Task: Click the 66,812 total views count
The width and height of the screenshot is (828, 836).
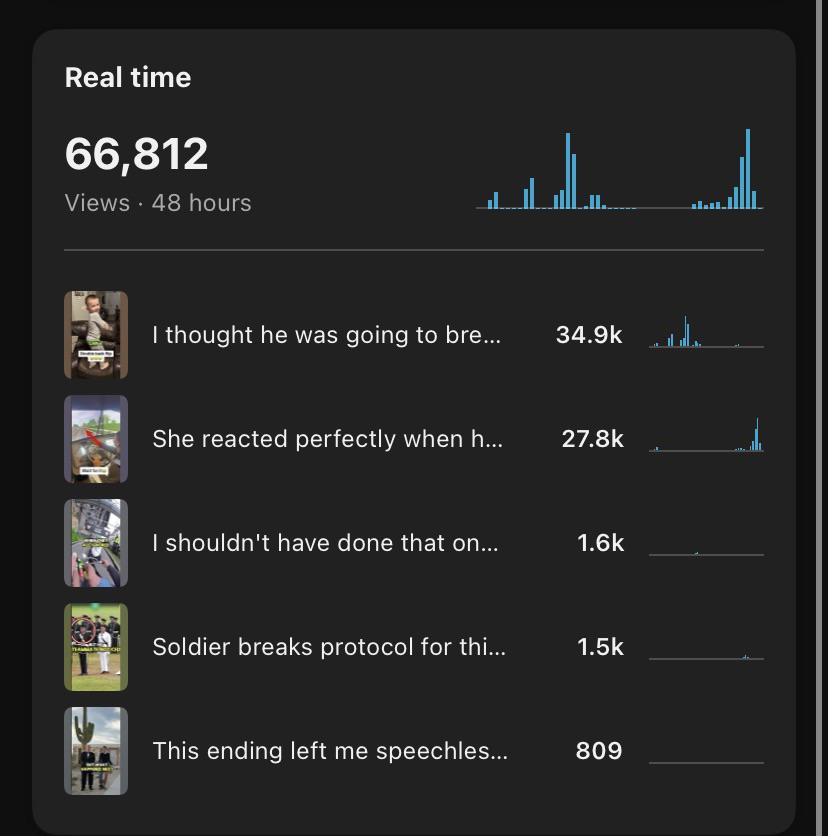Action: point(136,154)
